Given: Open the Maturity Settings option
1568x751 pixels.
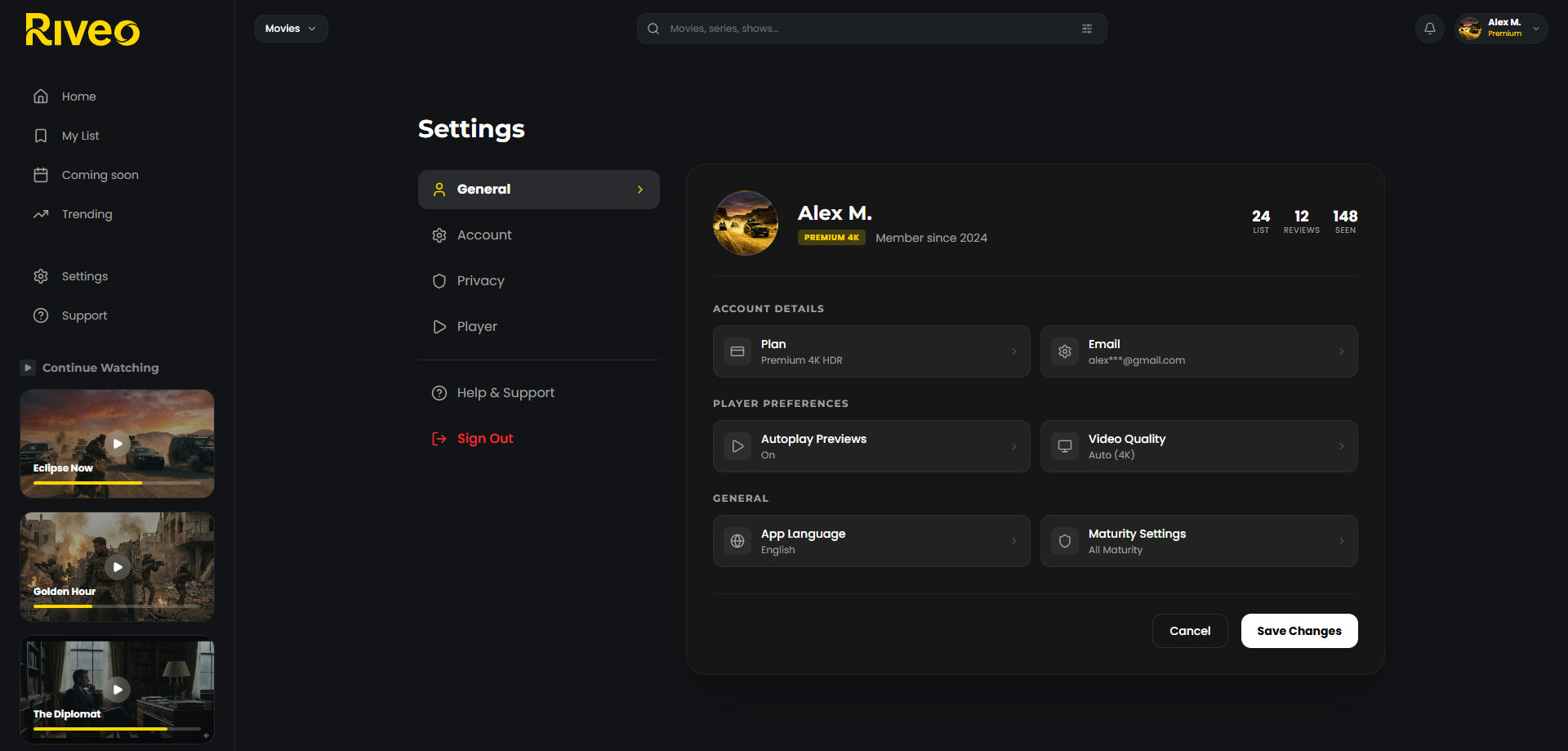Looking at the screenshot, I should coord(1198,541).
